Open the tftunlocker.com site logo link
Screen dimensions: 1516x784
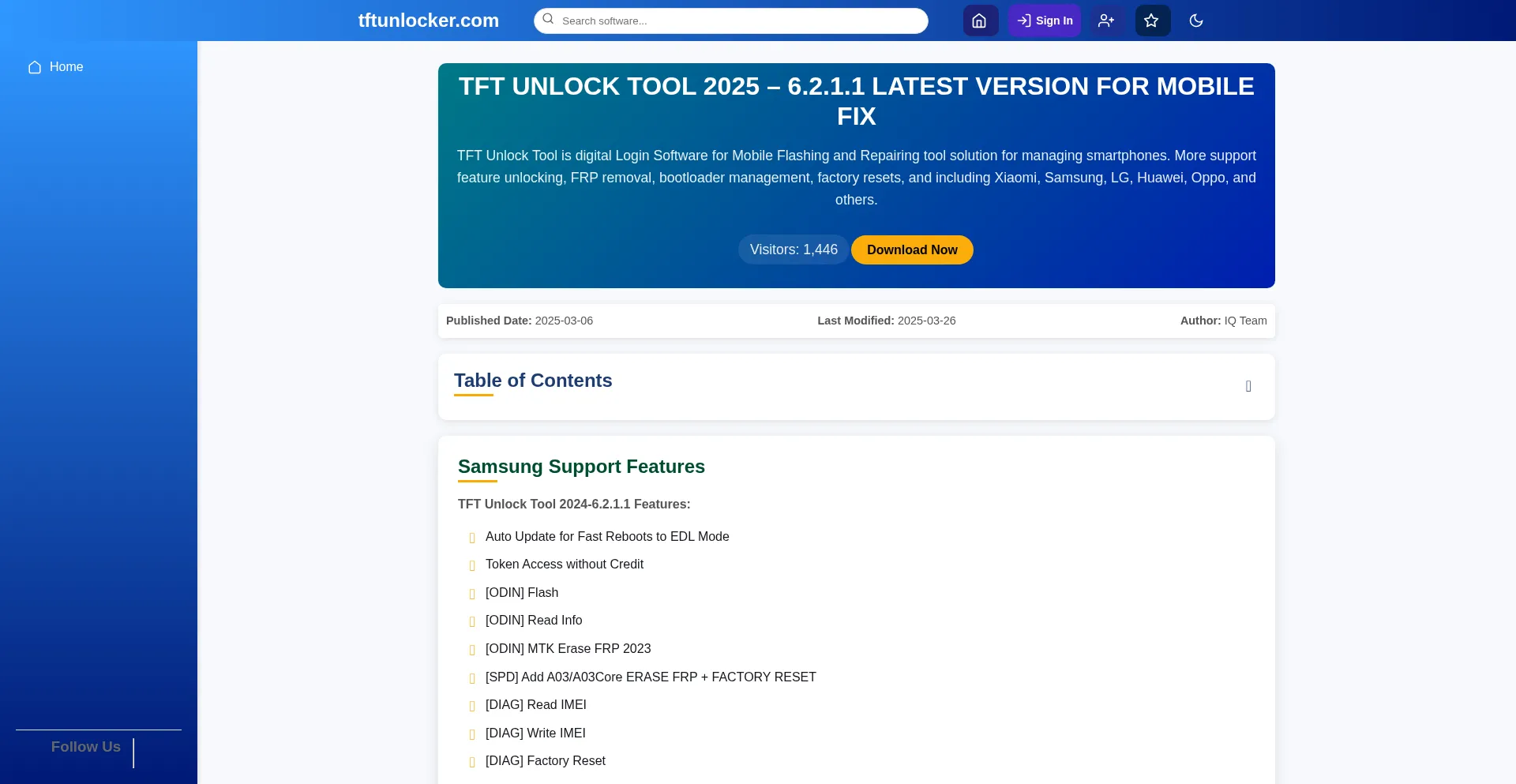point(429,21)
